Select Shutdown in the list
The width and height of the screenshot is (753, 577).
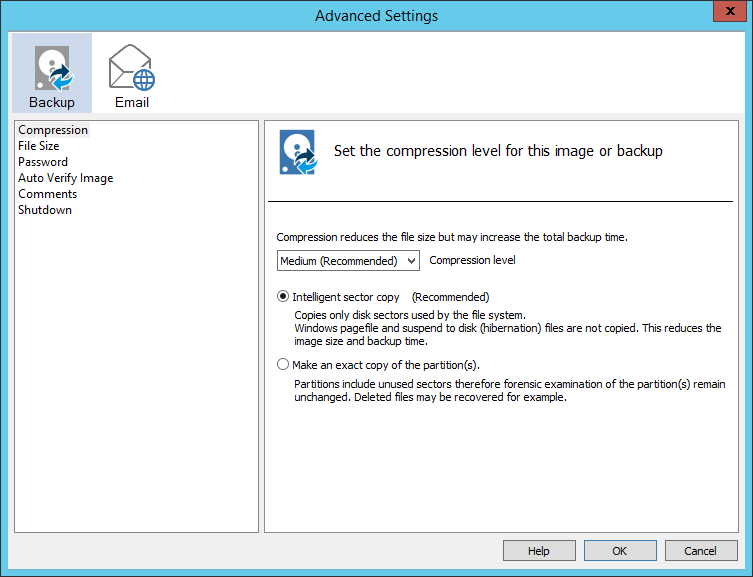[45, 210]
